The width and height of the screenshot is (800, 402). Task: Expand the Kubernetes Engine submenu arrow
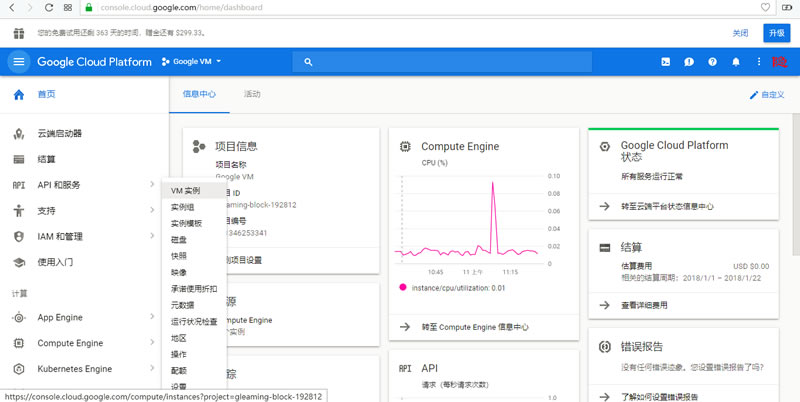(152, 368)
